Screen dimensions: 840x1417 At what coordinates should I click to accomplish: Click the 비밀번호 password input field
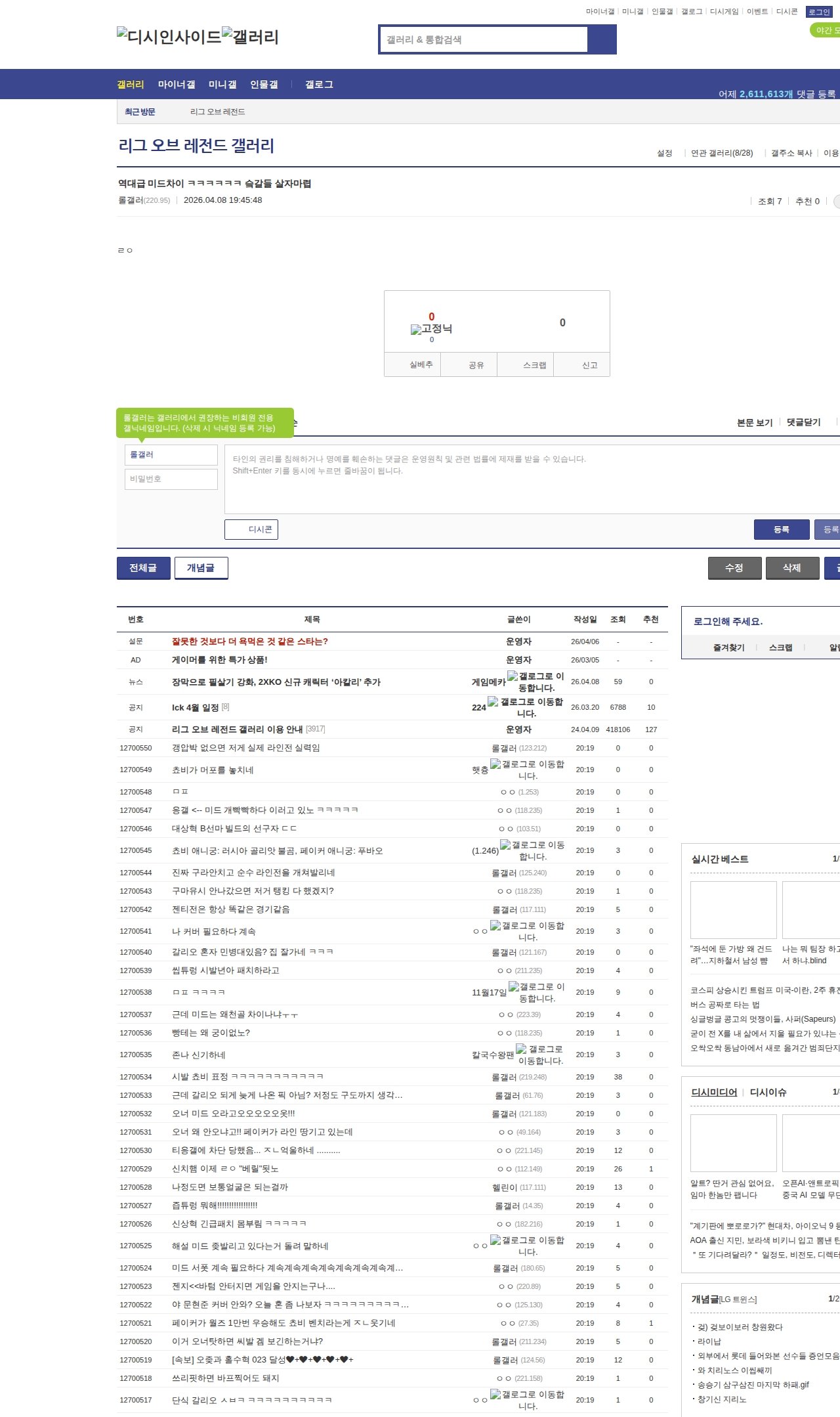[171, 479]
